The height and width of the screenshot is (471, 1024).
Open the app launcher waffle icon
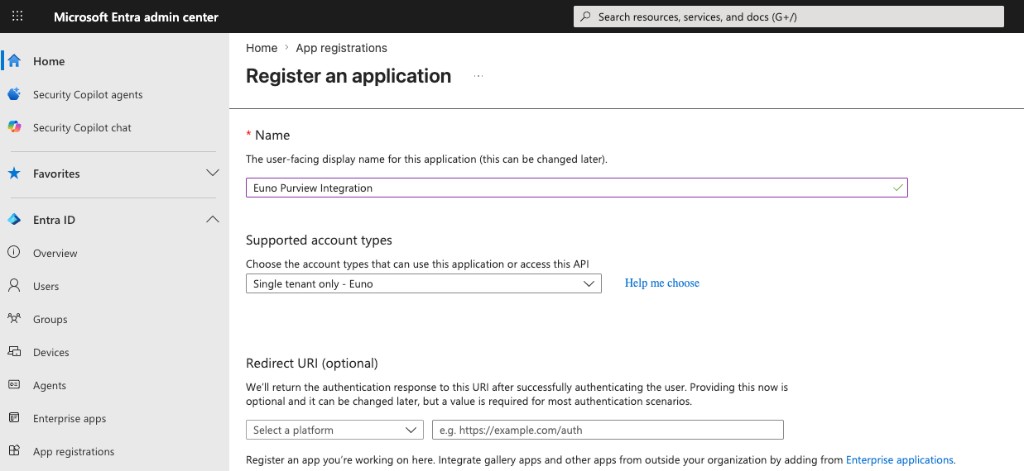point(18,16)
